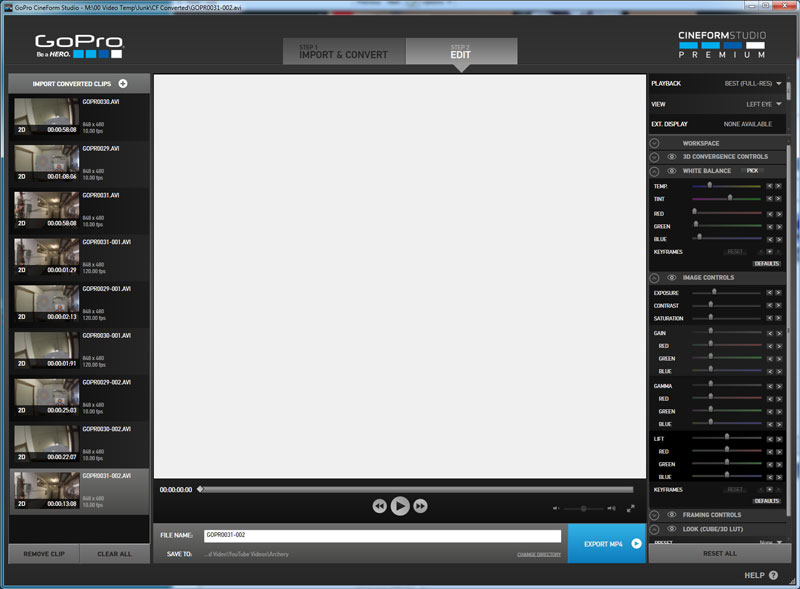Screen dimensions: 800x589
Task: Switch to Step 2 Edit tab
Action: tap(461, 51)
